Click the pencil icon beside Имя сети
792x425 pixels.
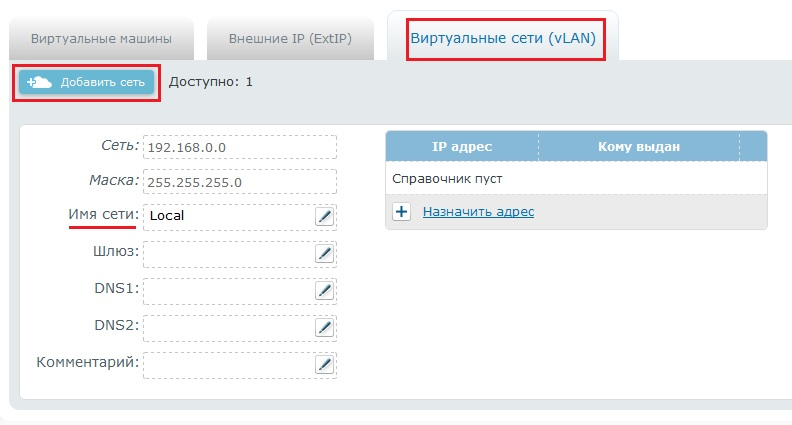[x=324, y=216]
